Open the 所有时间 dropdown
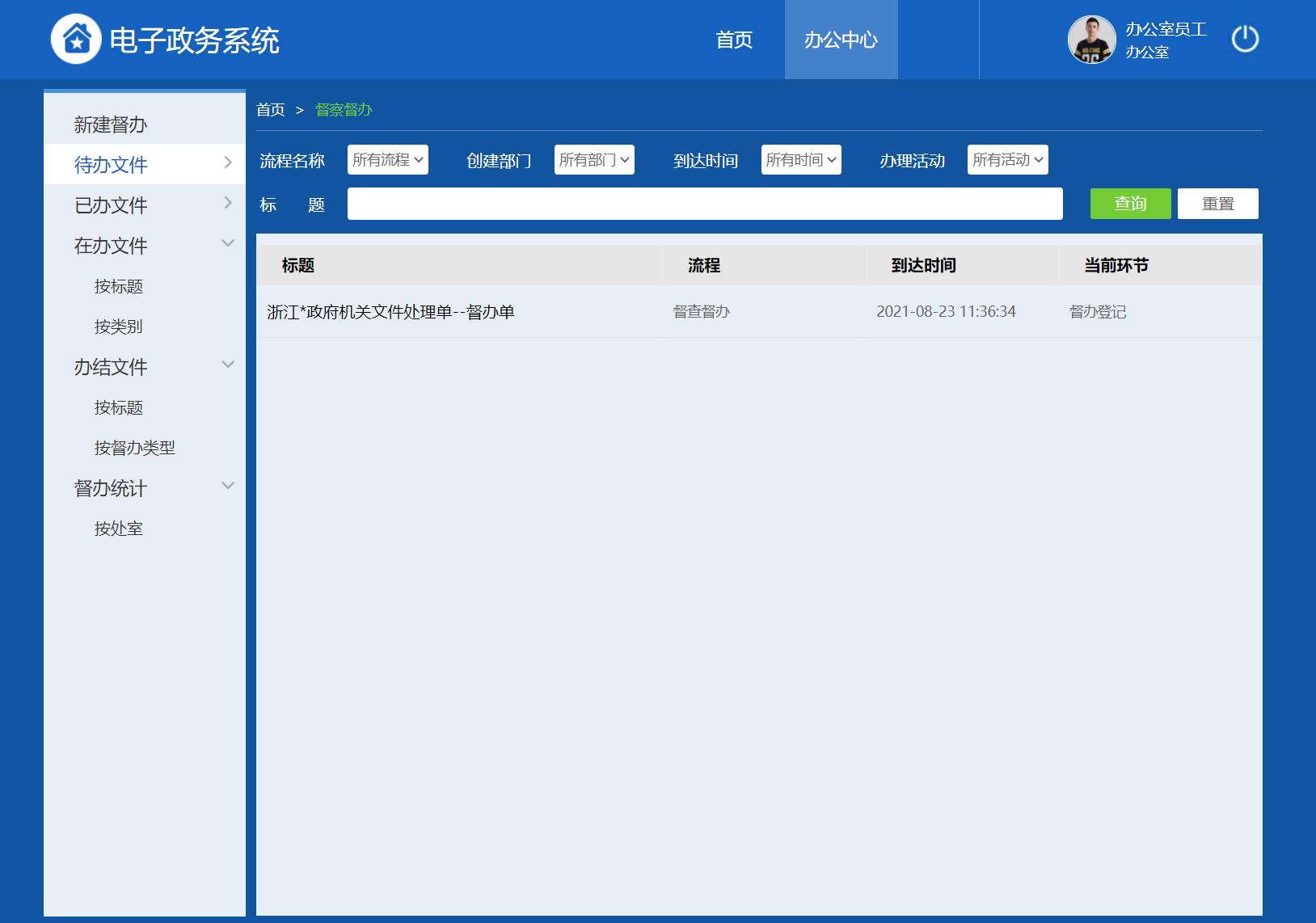1316x923 pixels. coord(801,160)
